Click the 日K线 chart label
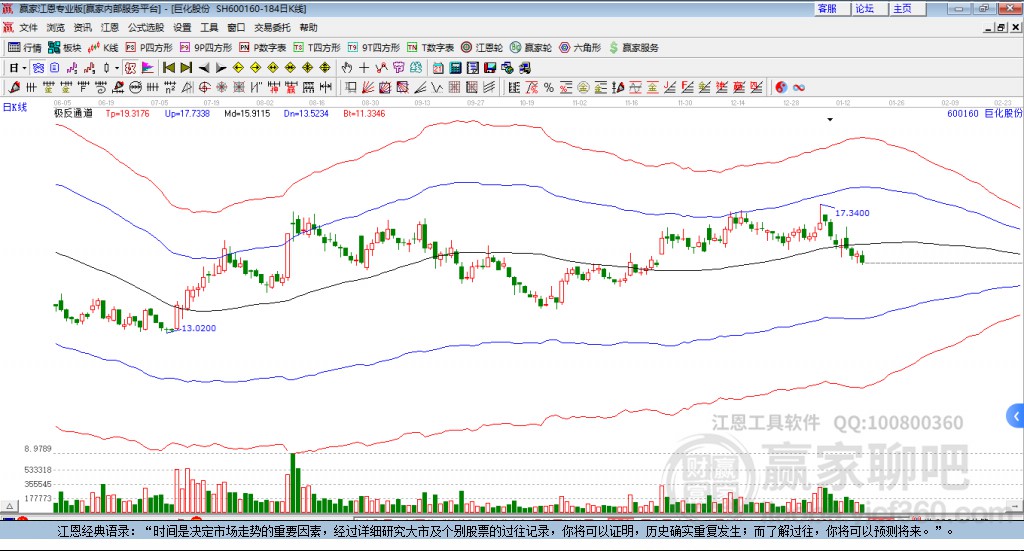Image resolution: width=1024 pixels, height=551 pixels. [15, 107]
